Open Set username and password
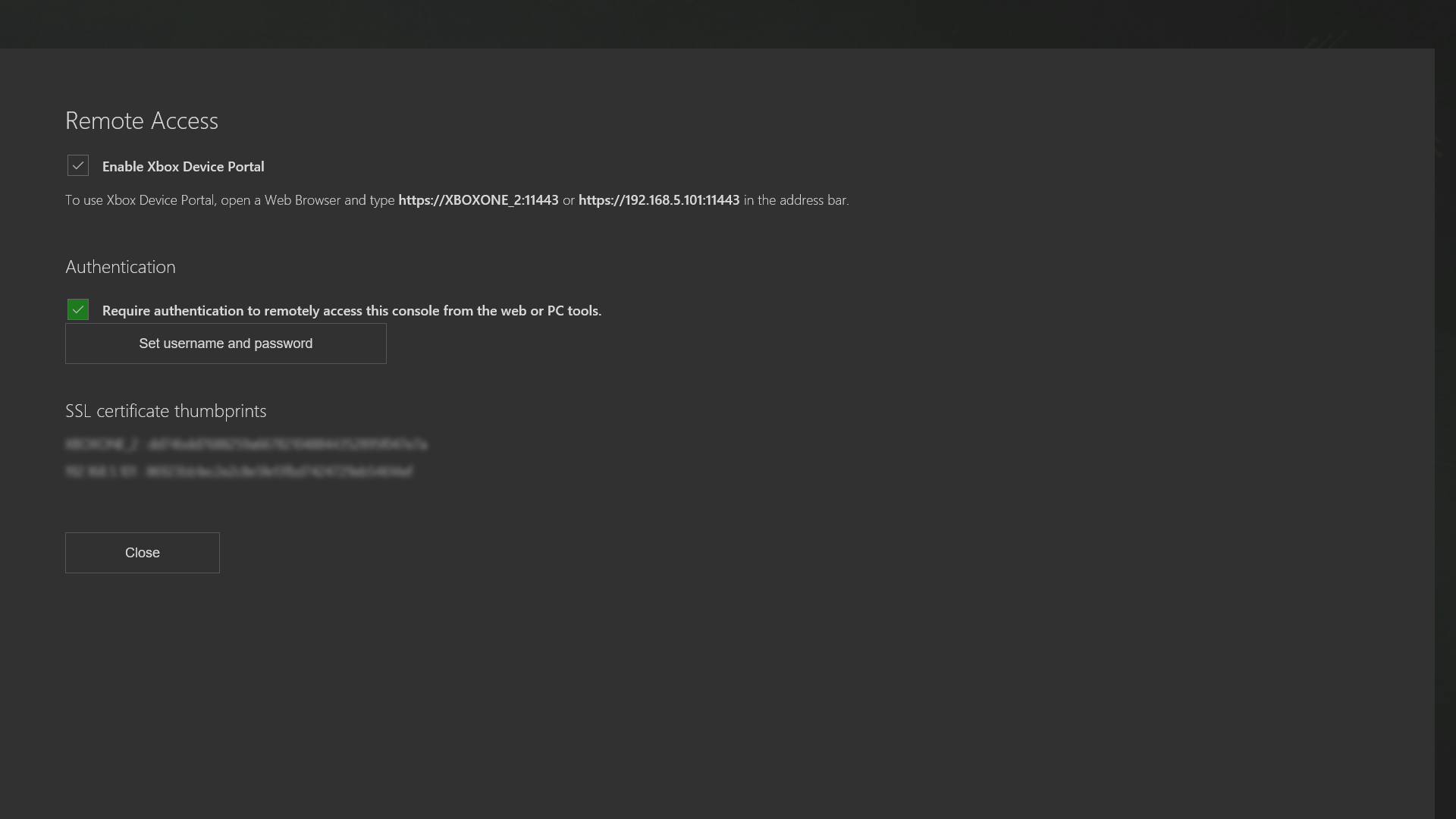Image resolution: width=1456 pixels, height=819 pixels. point(226,344)
